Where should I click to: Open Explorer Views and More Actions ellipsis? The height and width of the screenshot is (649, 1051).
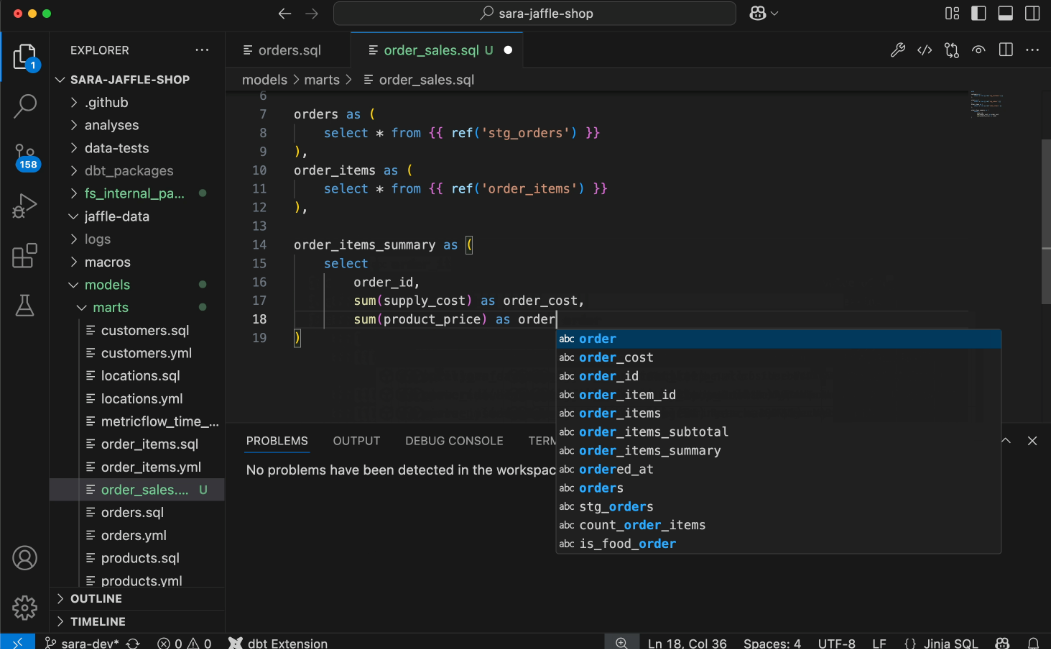(x=202, y=50)
